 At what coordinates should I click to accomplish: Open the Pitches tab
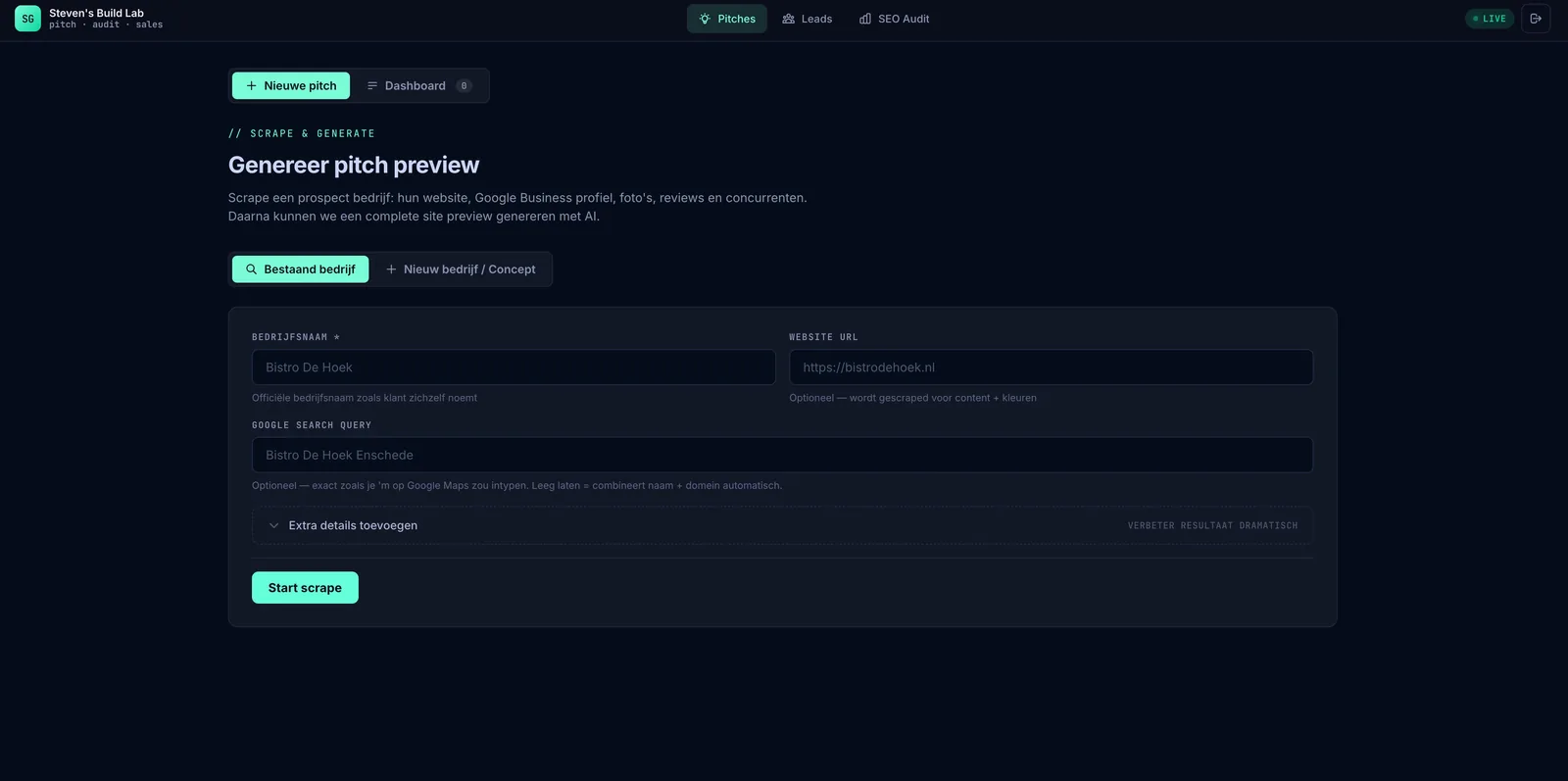(727, 19)
